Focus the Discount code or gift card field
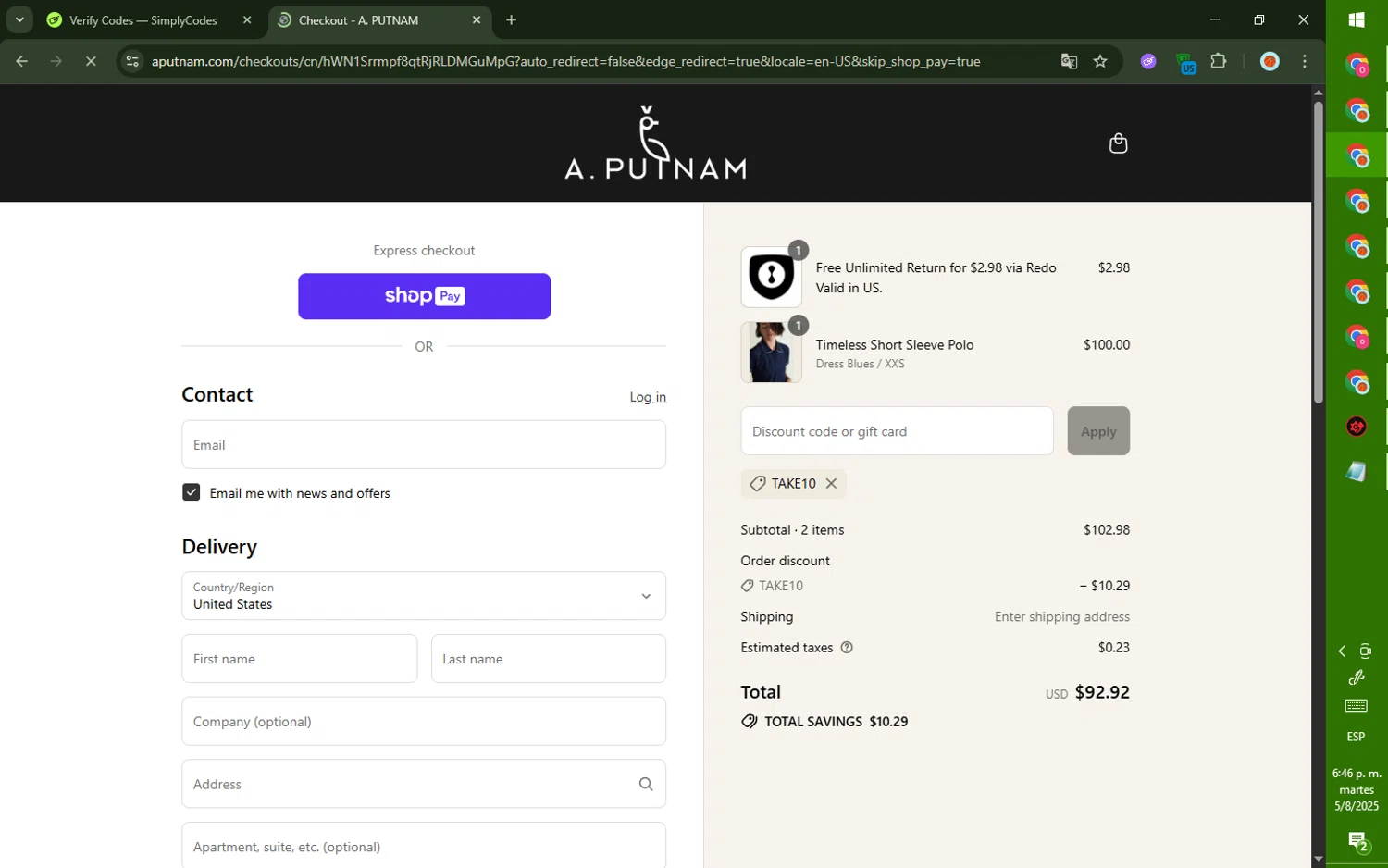 (897, 431)
